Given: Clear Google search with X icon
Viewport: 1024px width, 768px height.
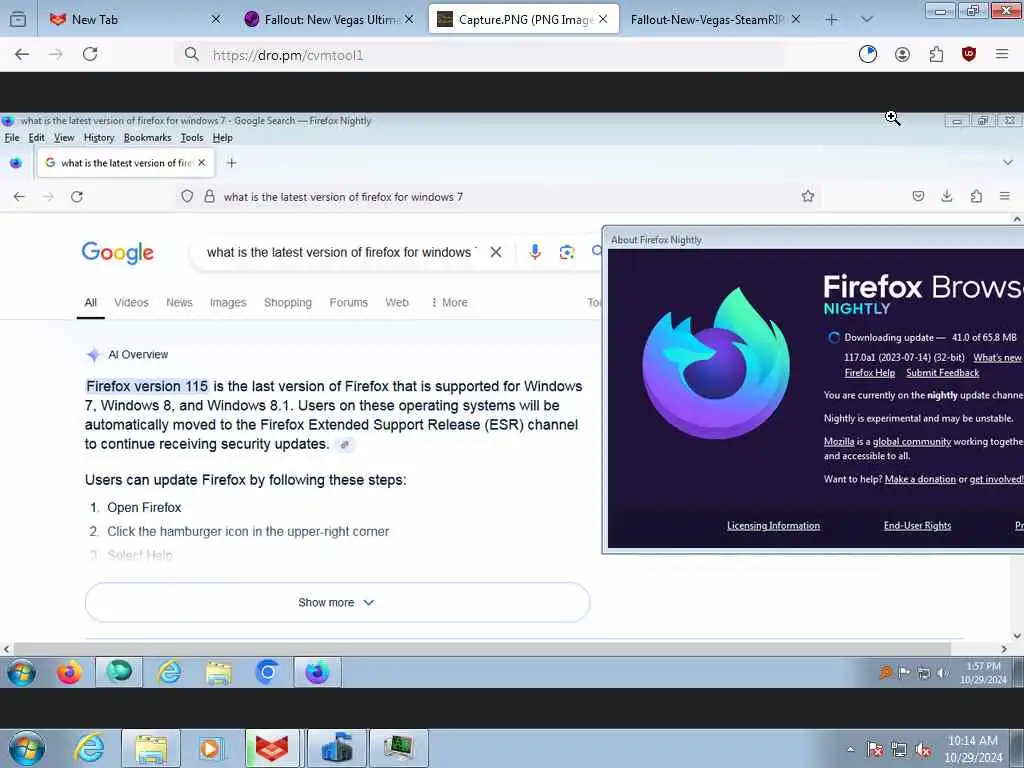Looking at the screenshot, I should (x=496, y=252).
